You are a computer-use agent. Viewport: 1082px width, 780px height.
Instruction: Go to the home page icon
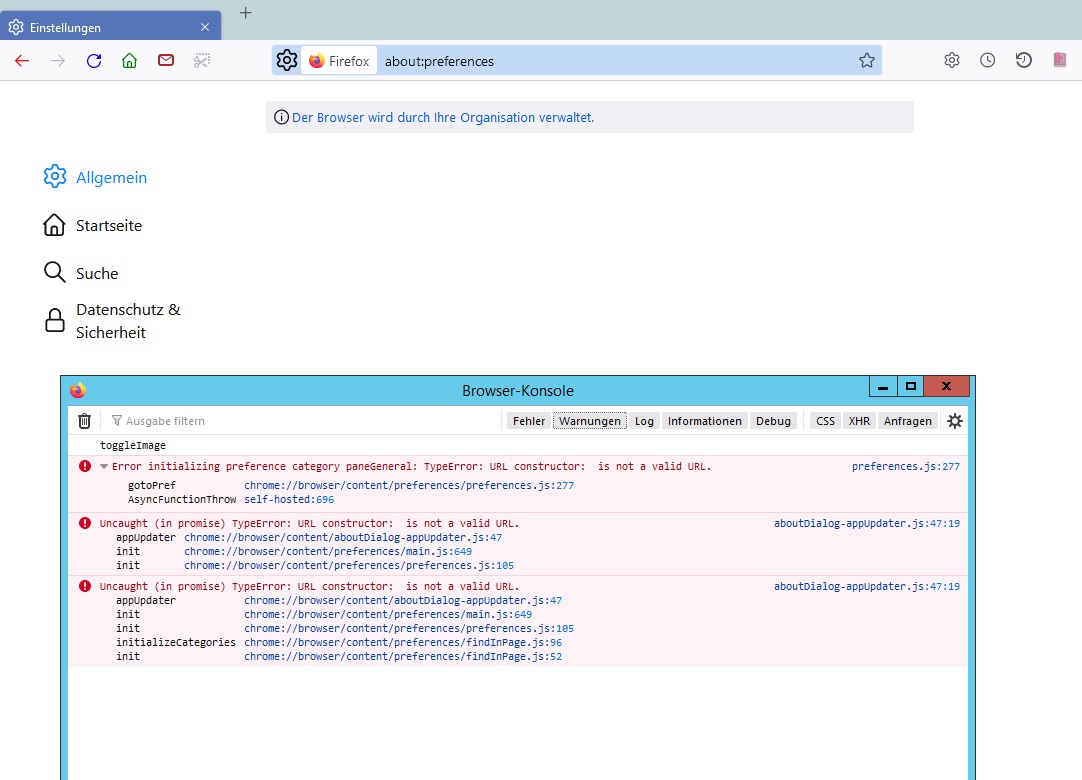[129, 61]
